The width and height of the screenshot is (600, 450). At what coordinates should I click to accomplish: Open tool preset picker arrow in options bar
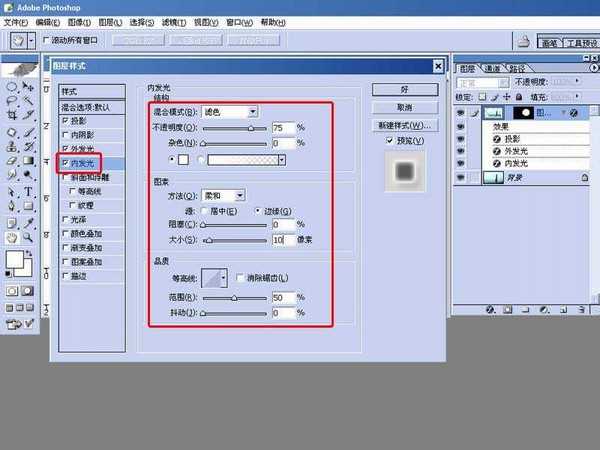(x=31, y=40)
